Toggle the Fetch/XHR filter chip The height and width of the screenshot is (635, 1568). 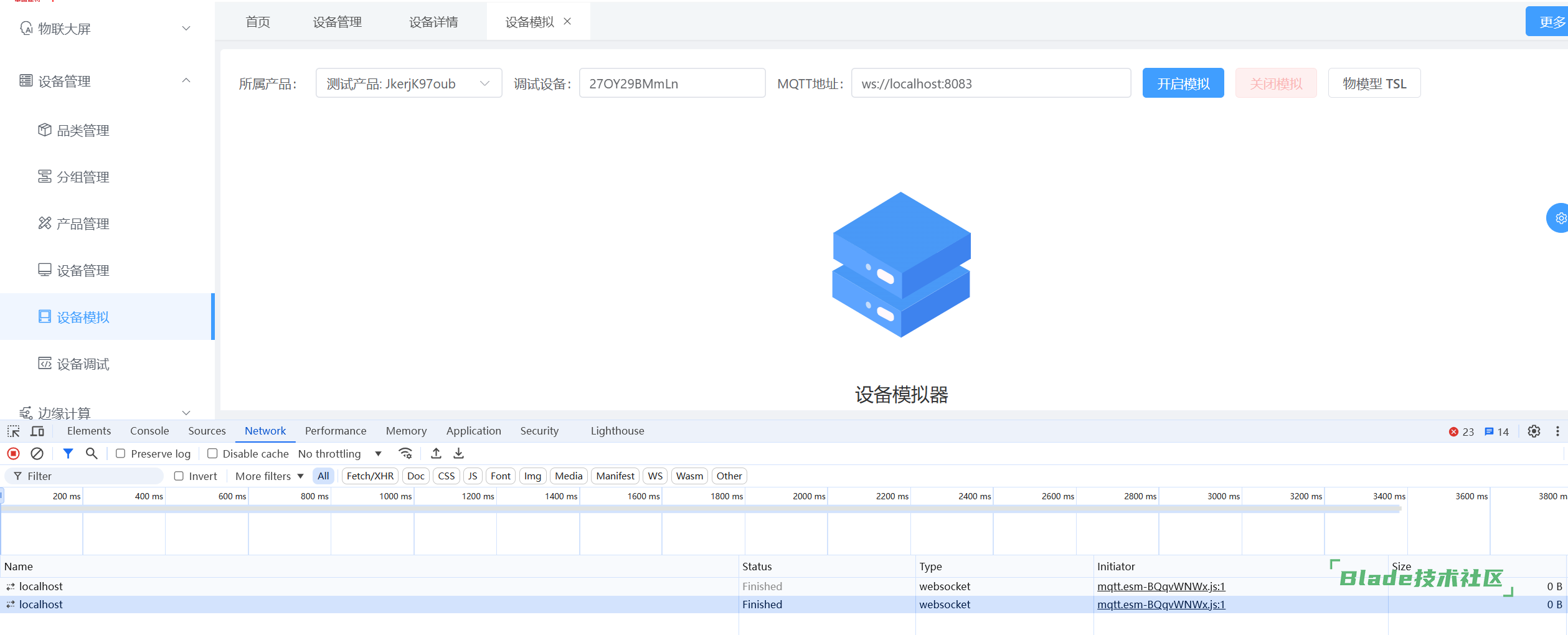coord(370,476)
